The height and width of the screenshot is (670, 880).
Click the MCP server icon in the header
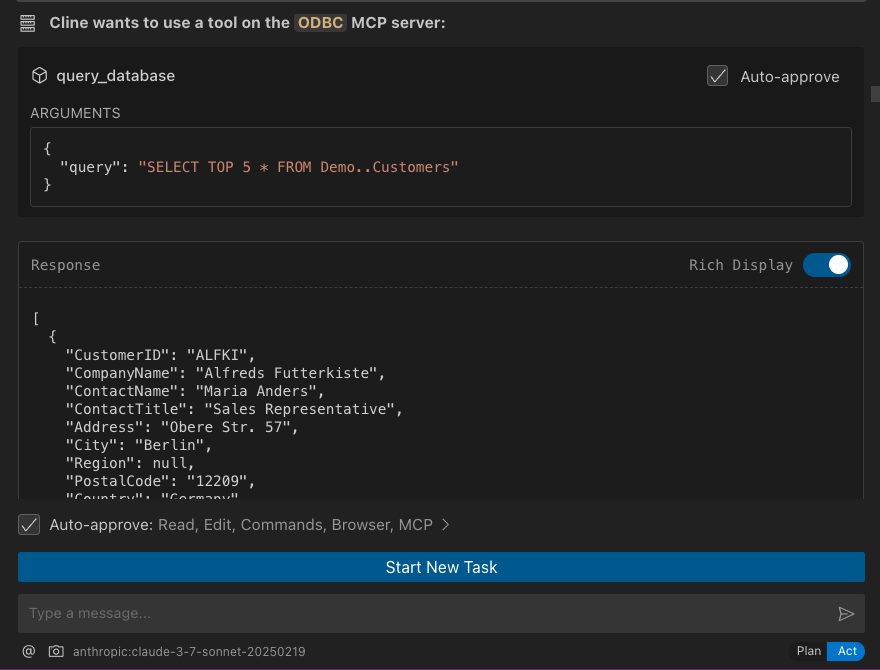28,22
